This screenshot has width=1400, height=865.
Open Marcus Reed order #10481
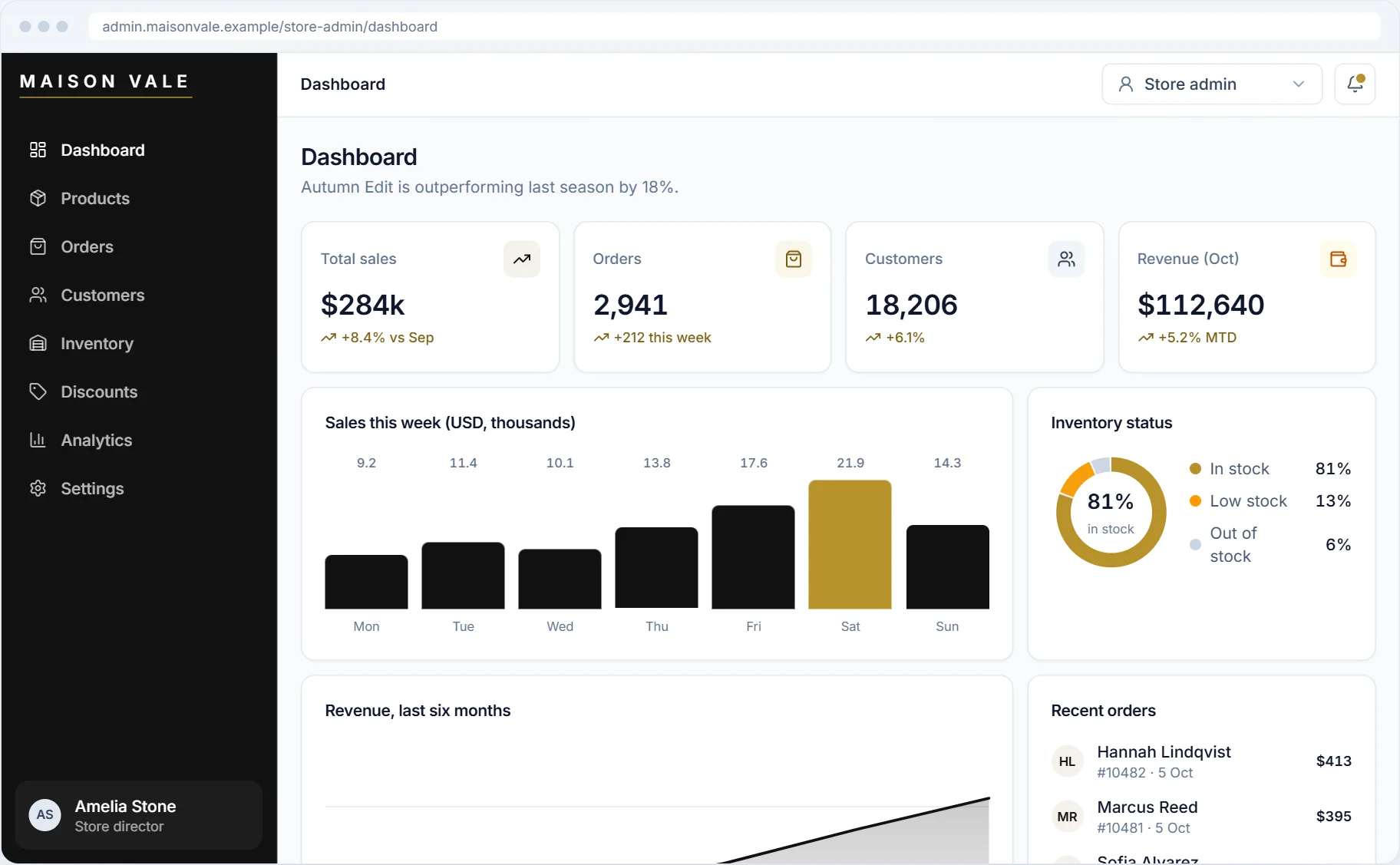click(x=1201, y=817)
